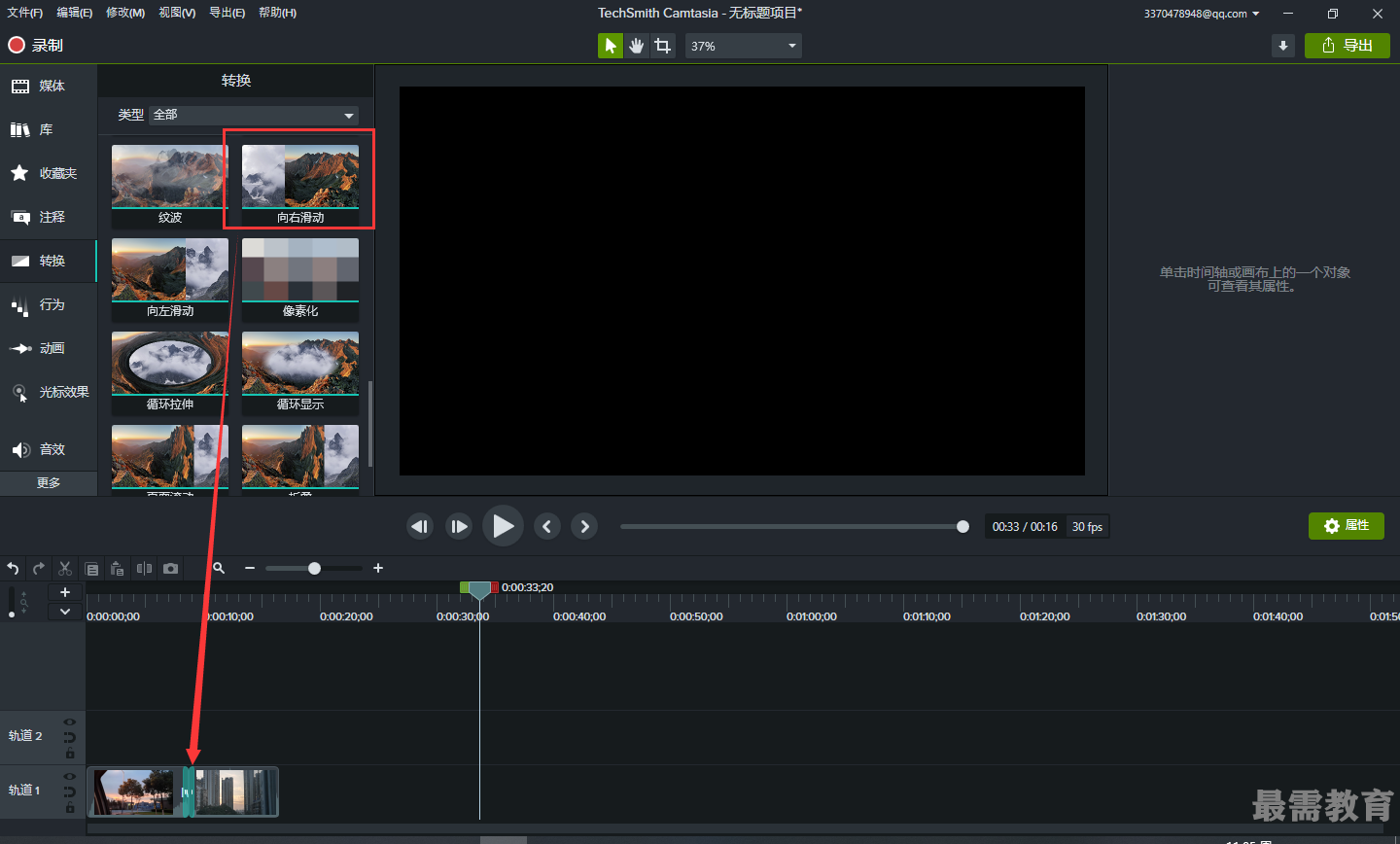Open the 光标效果 Cursor Effects tab
Screen dimensions: 1400x844
click(49, 392)
